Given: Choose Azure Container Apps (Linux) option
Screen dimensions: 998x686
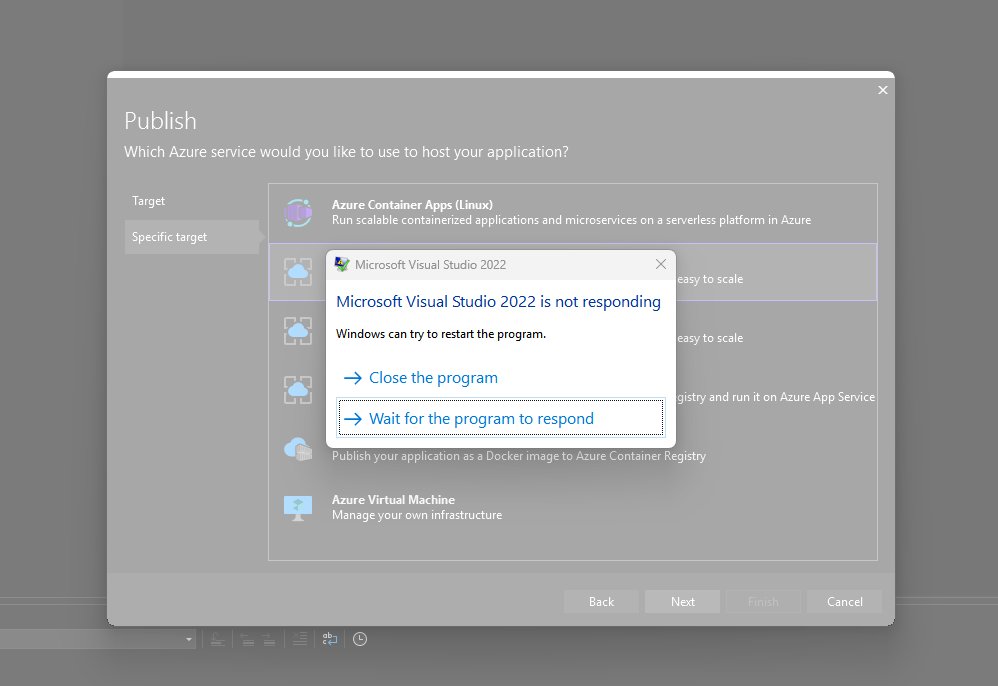Looking at the screenshot, I should pos(573,213).
